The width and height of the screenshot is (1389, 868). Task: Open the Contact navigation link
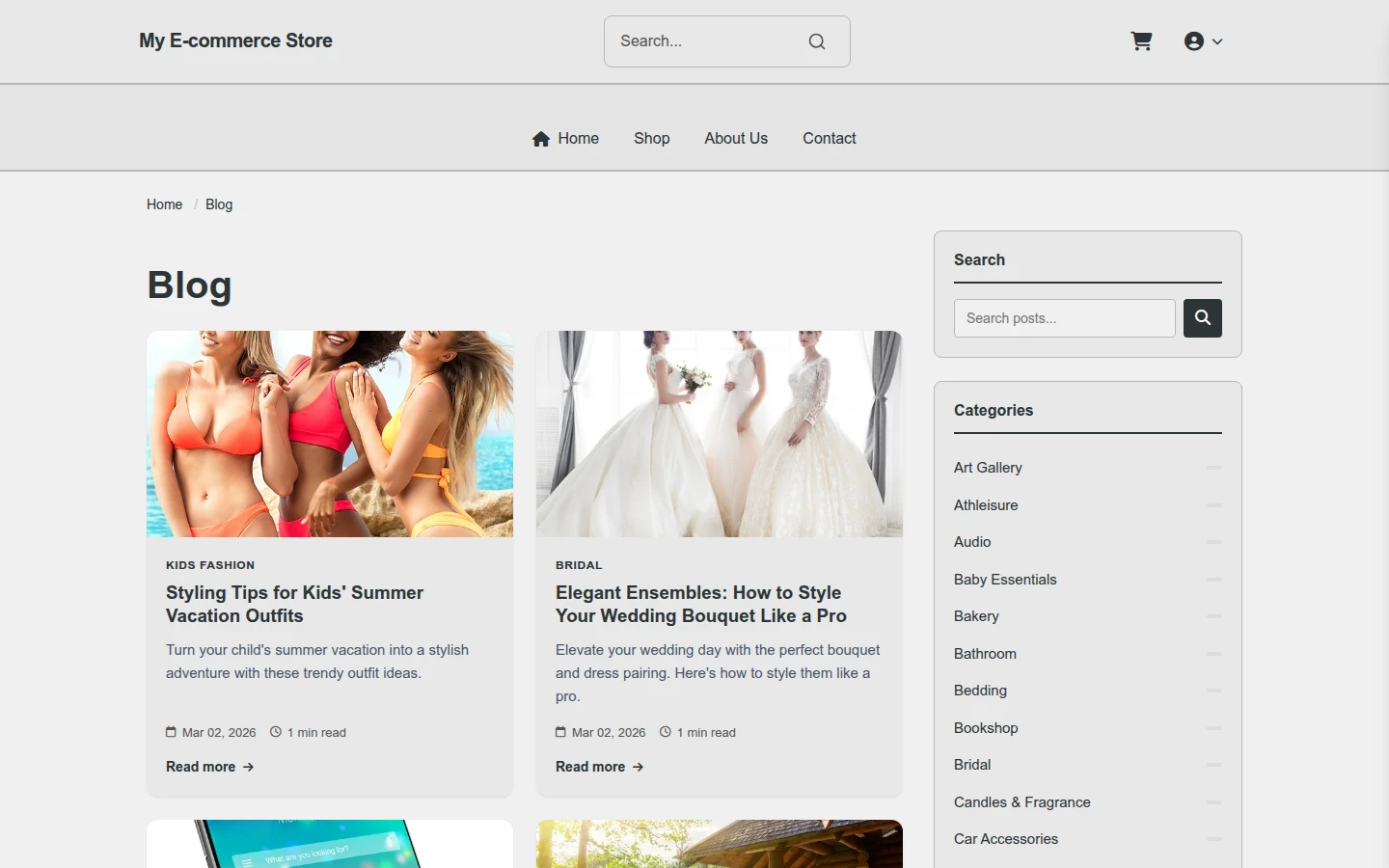pyautogui.click(x=830, y=139)
